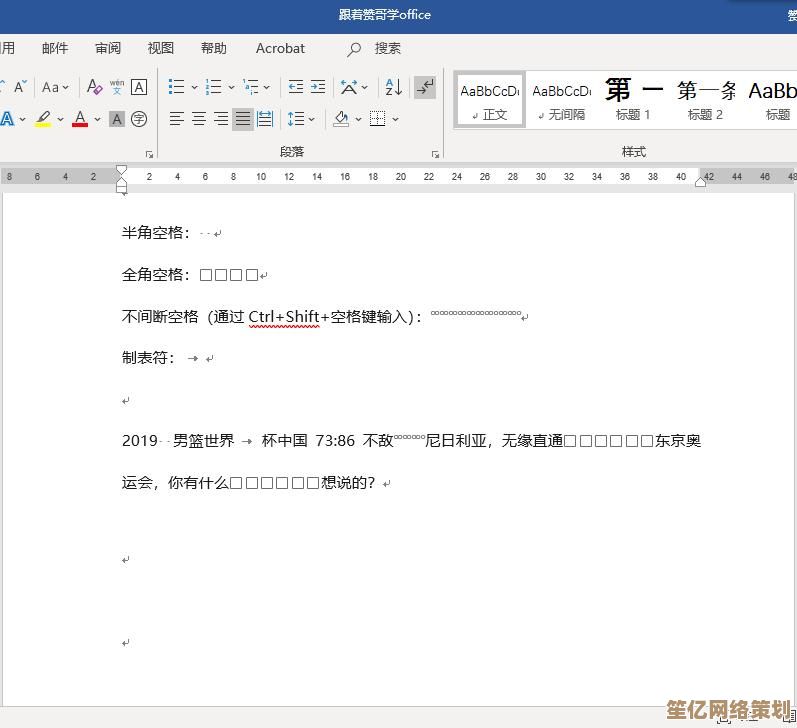Click the Distributed alignment icon

(x=265, y=119)
